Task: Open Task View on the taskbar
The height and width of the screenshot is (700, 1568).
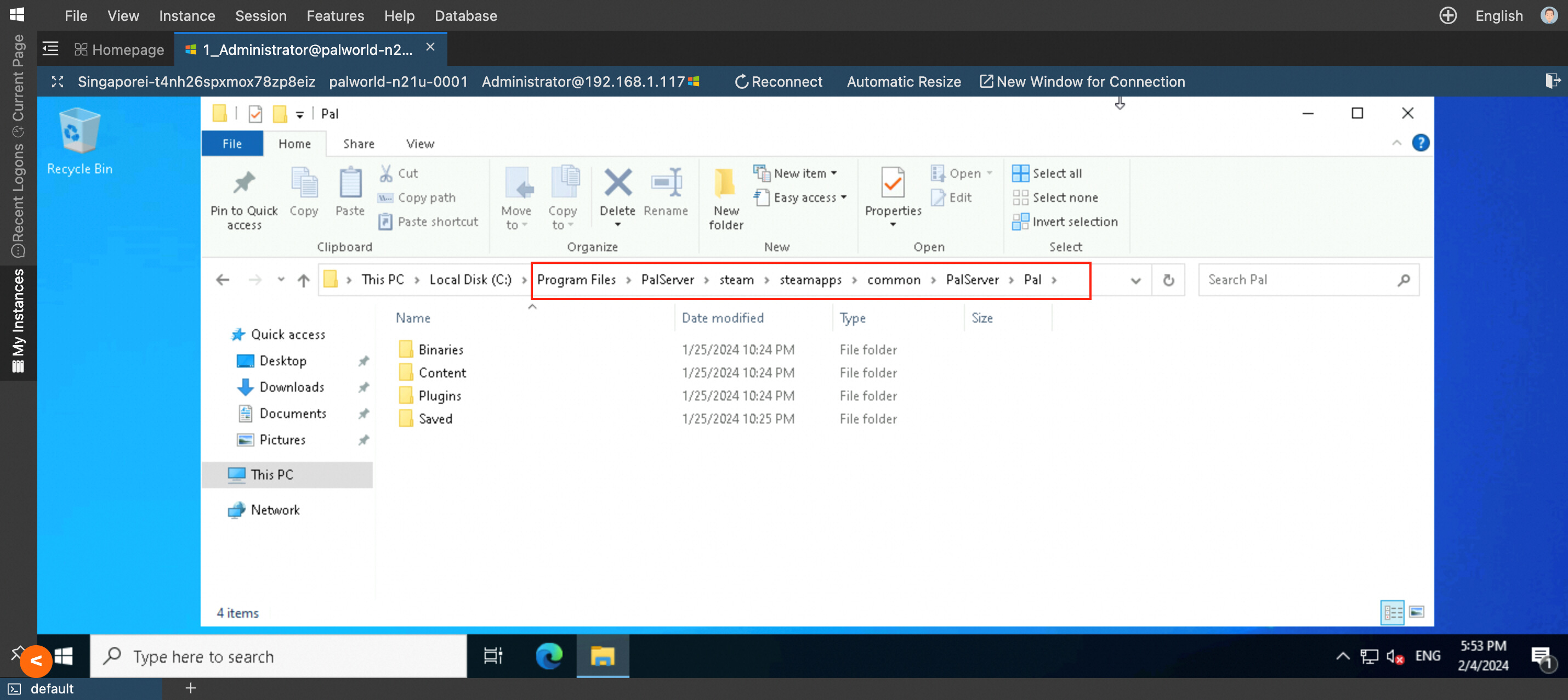Action: 493,656
